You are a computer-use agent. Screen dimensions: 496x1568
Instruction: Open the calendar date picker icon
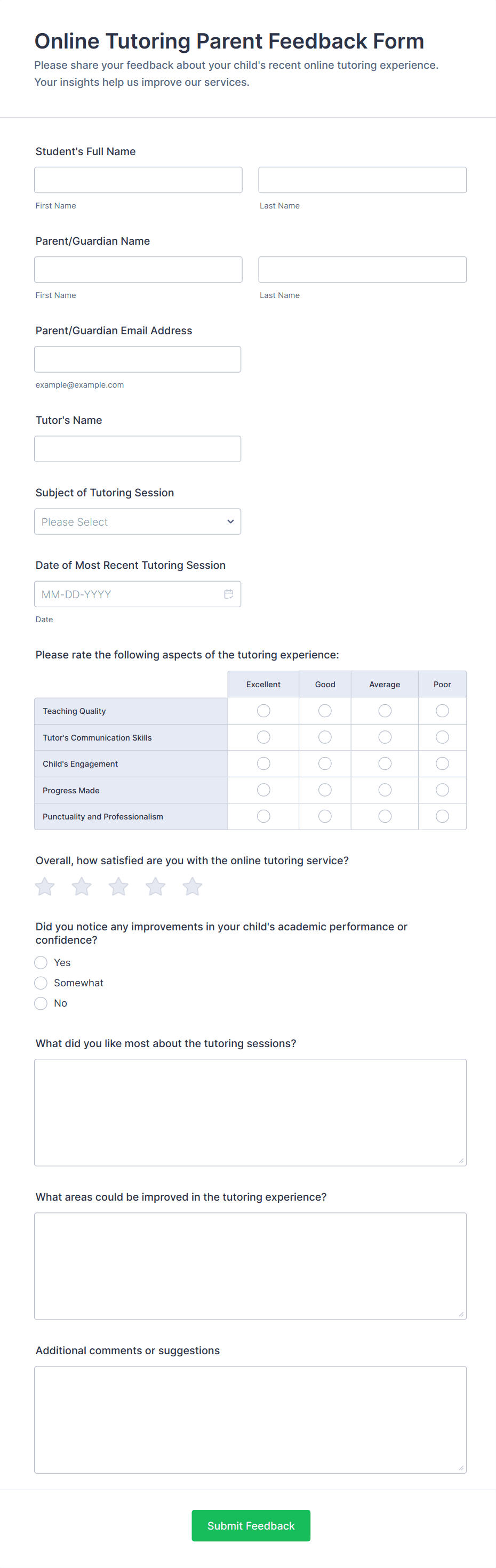[x=228, y=594]
